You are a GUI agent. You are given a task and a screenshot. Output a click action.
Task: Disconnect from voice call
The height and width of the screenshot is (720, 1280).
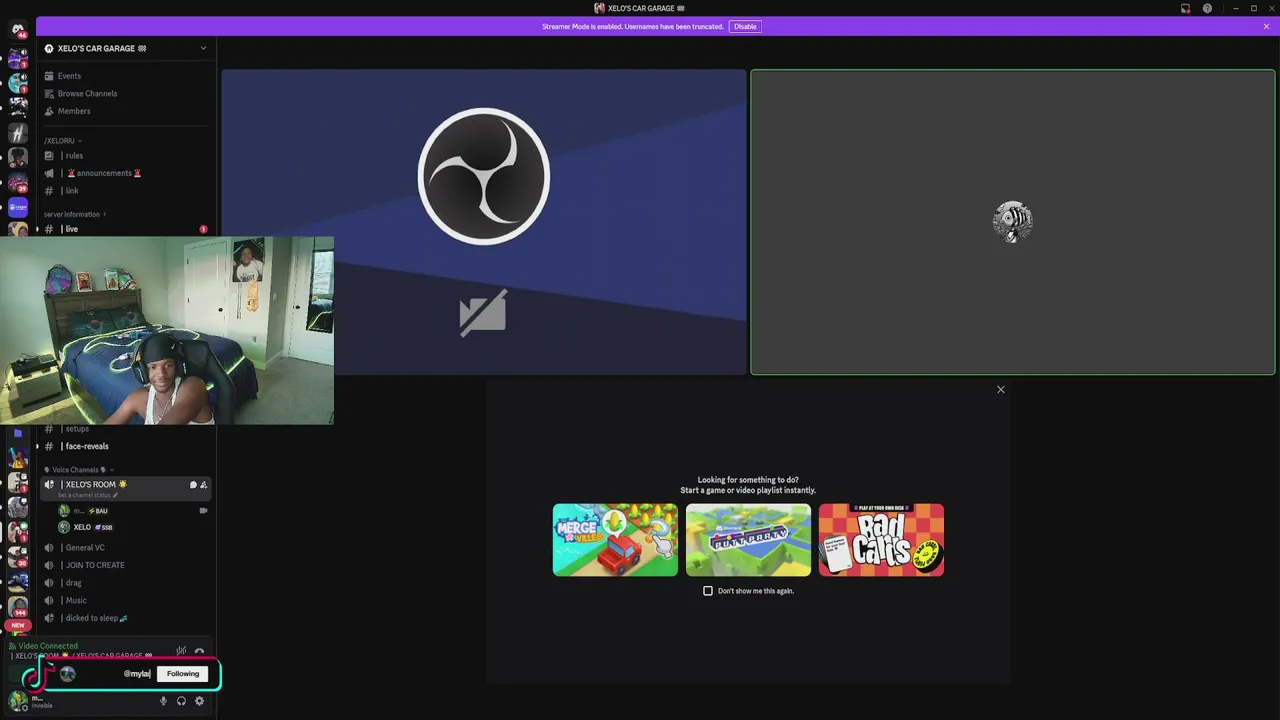coord(199,651)
